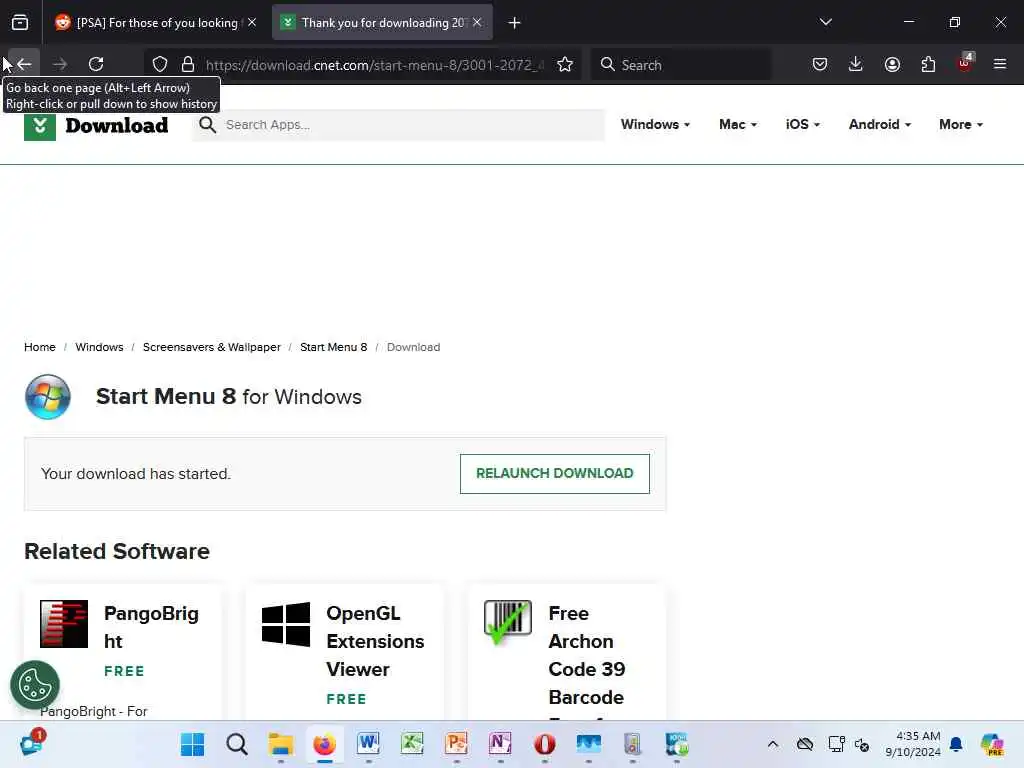Open File Explorer from taskbar
1024x768 pixels.
(281, 744)
